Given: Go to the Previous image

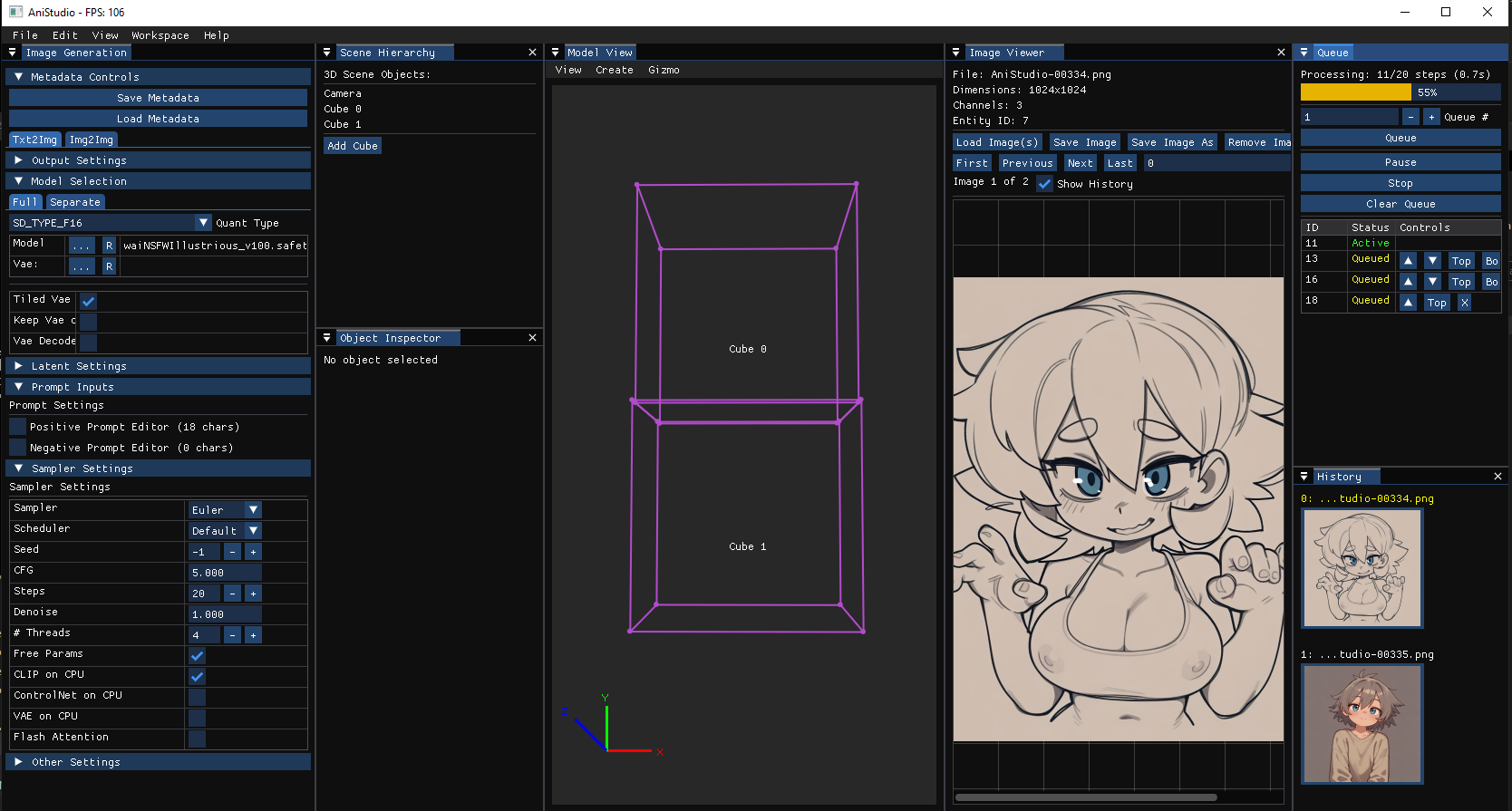Looking at the screenshot, I should pyautogui.click(x=1028, y=163).
